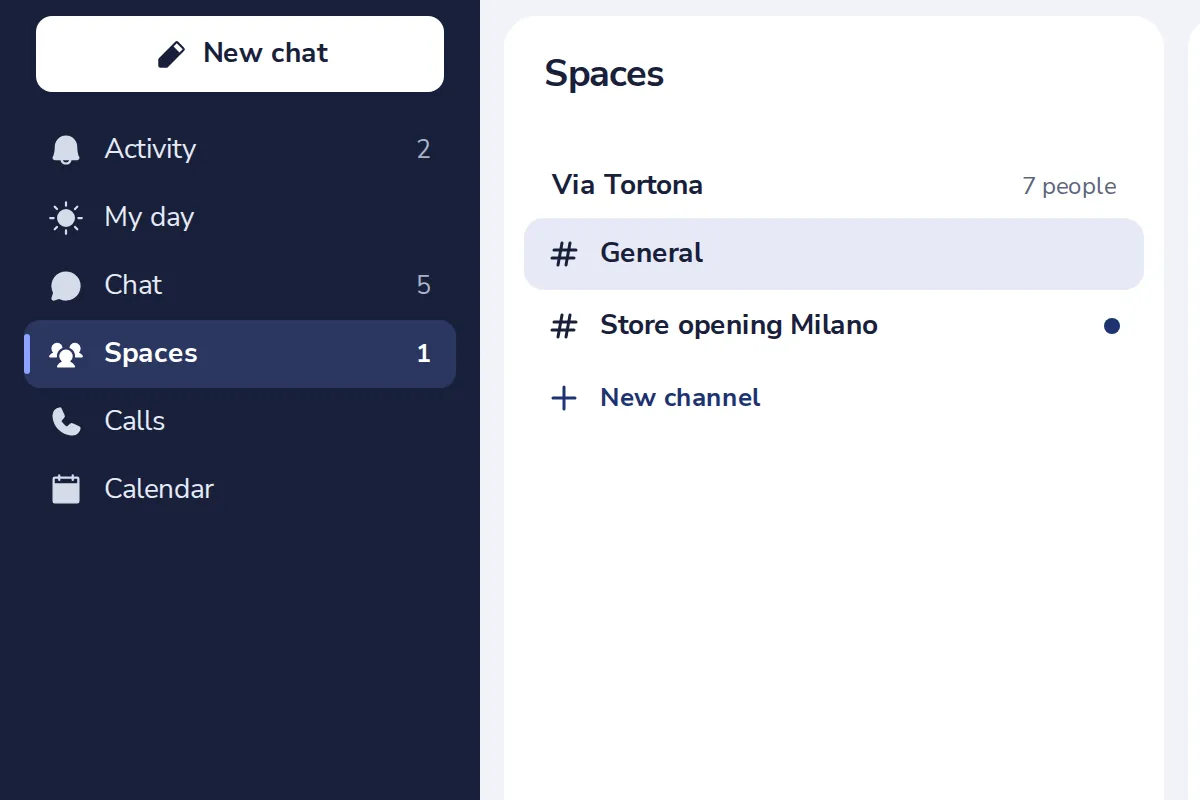Image resolution: width=1200 pixels, height=800 pixels.
Task: Click the Calendar icon
Action: [66, 489]
